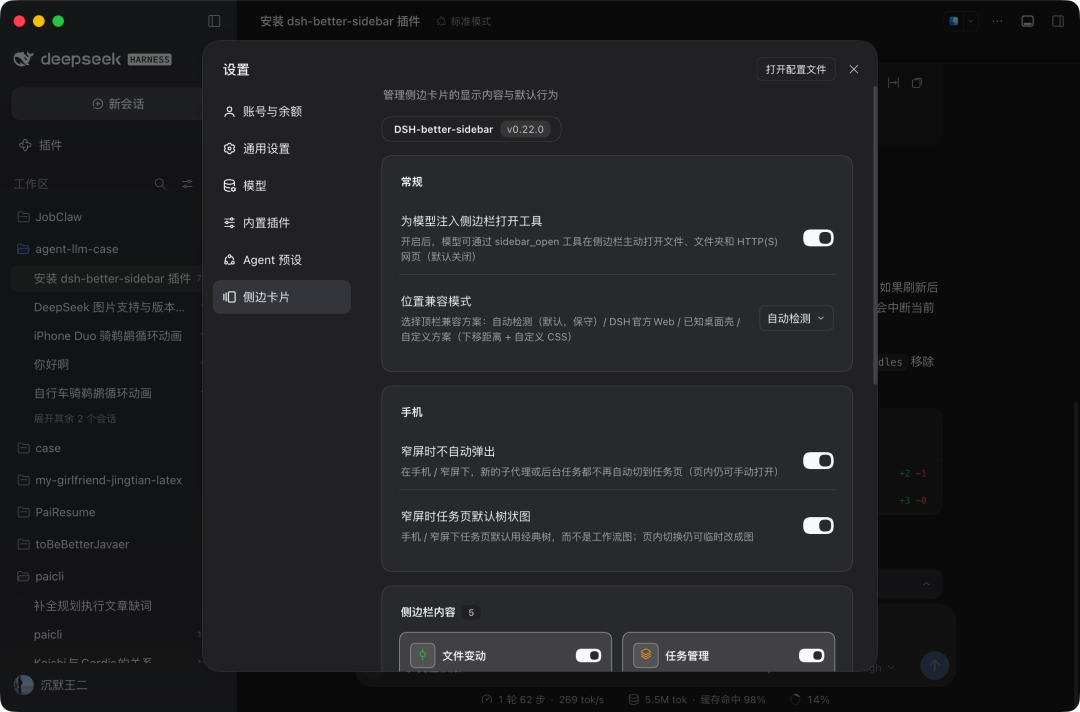Toggle left sidebar panel icon
The width and height of the screenshot is (1080, 712).
click(x=214, y=21)
